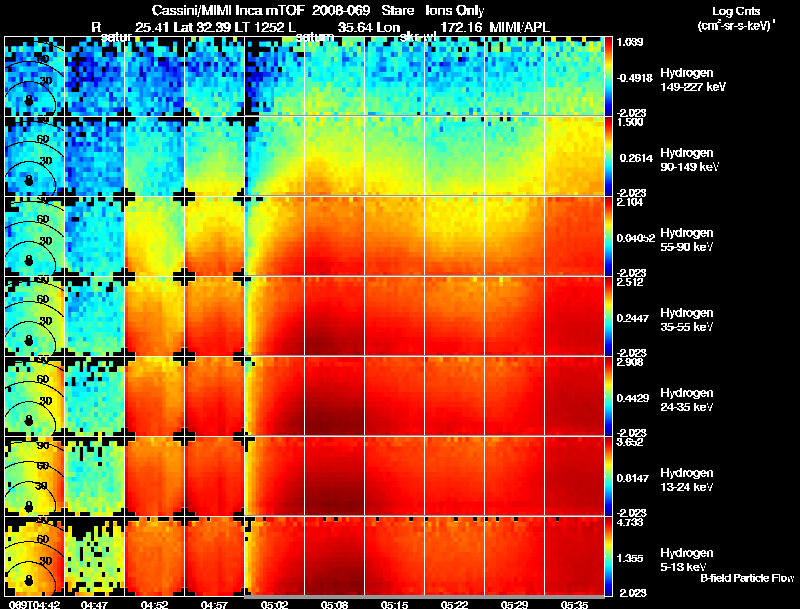Click the 05:08 time label
The image size is (800, 609).
tap(334, 604)
